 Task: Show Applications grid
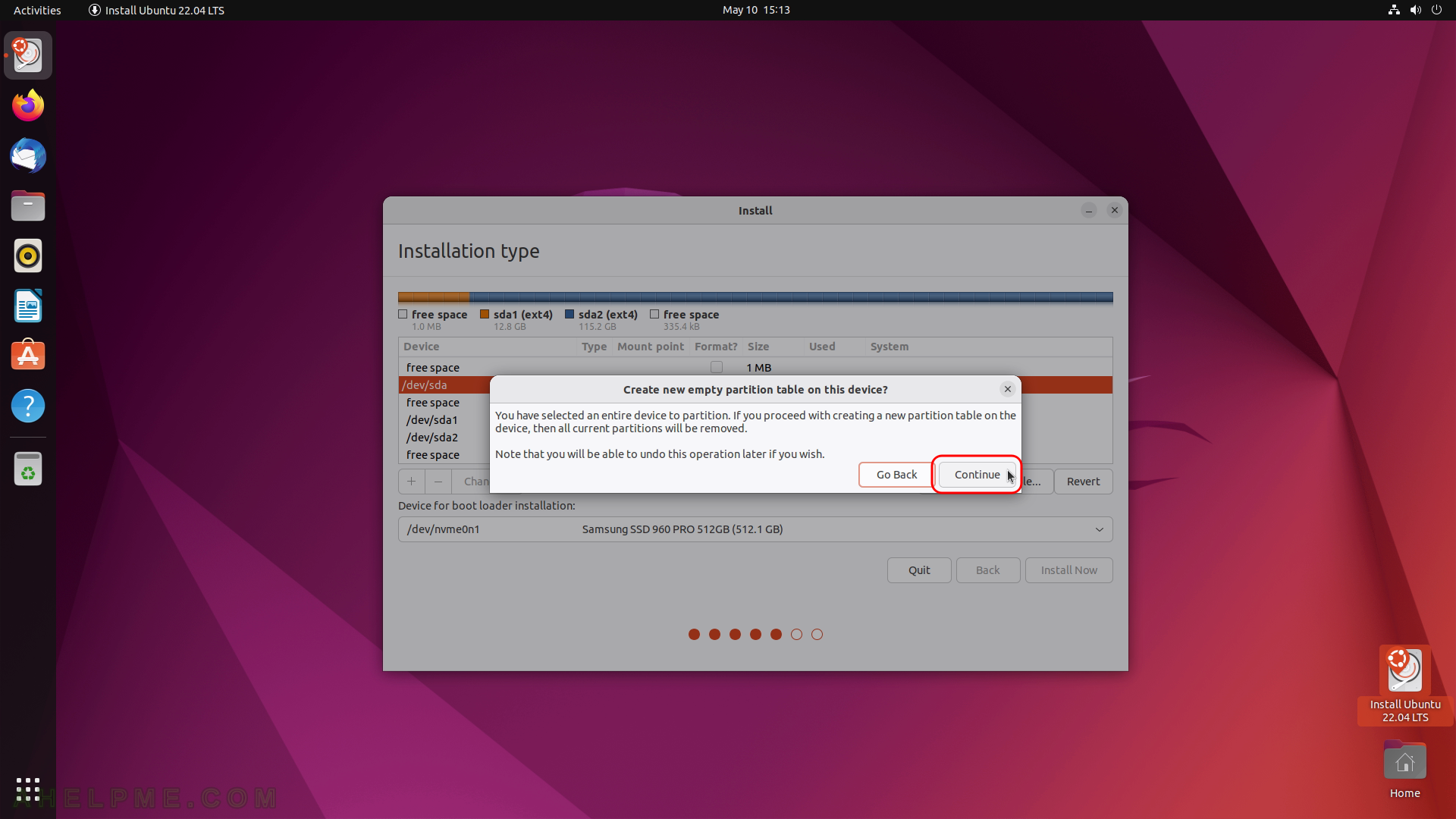[x=28, y=789]
